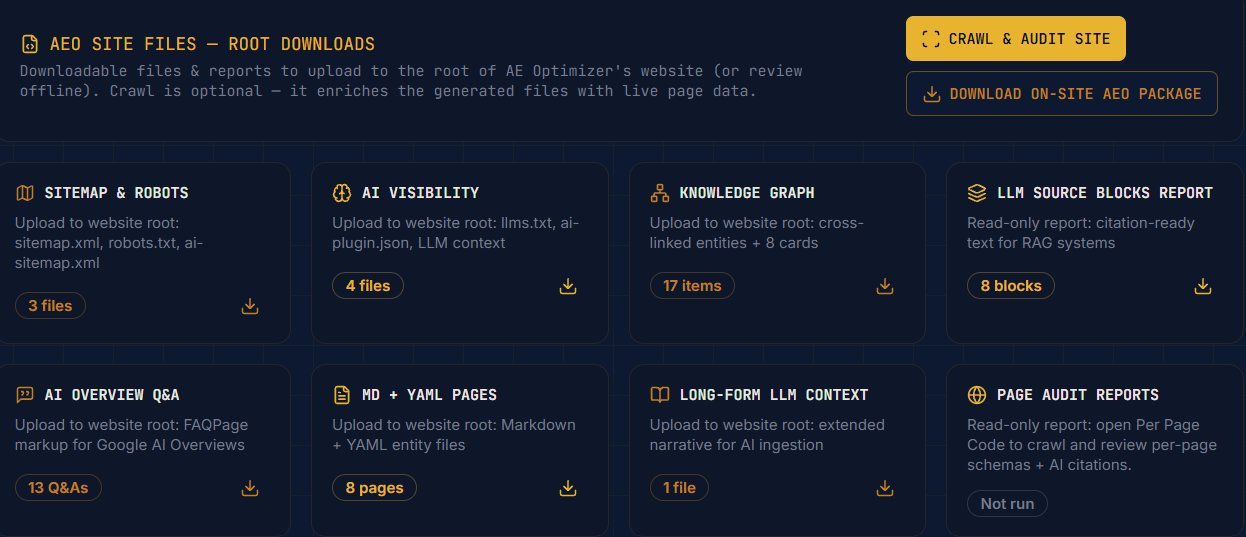Click the 3 files badge
1246x537 pixels.
click(x=50, y=306)
